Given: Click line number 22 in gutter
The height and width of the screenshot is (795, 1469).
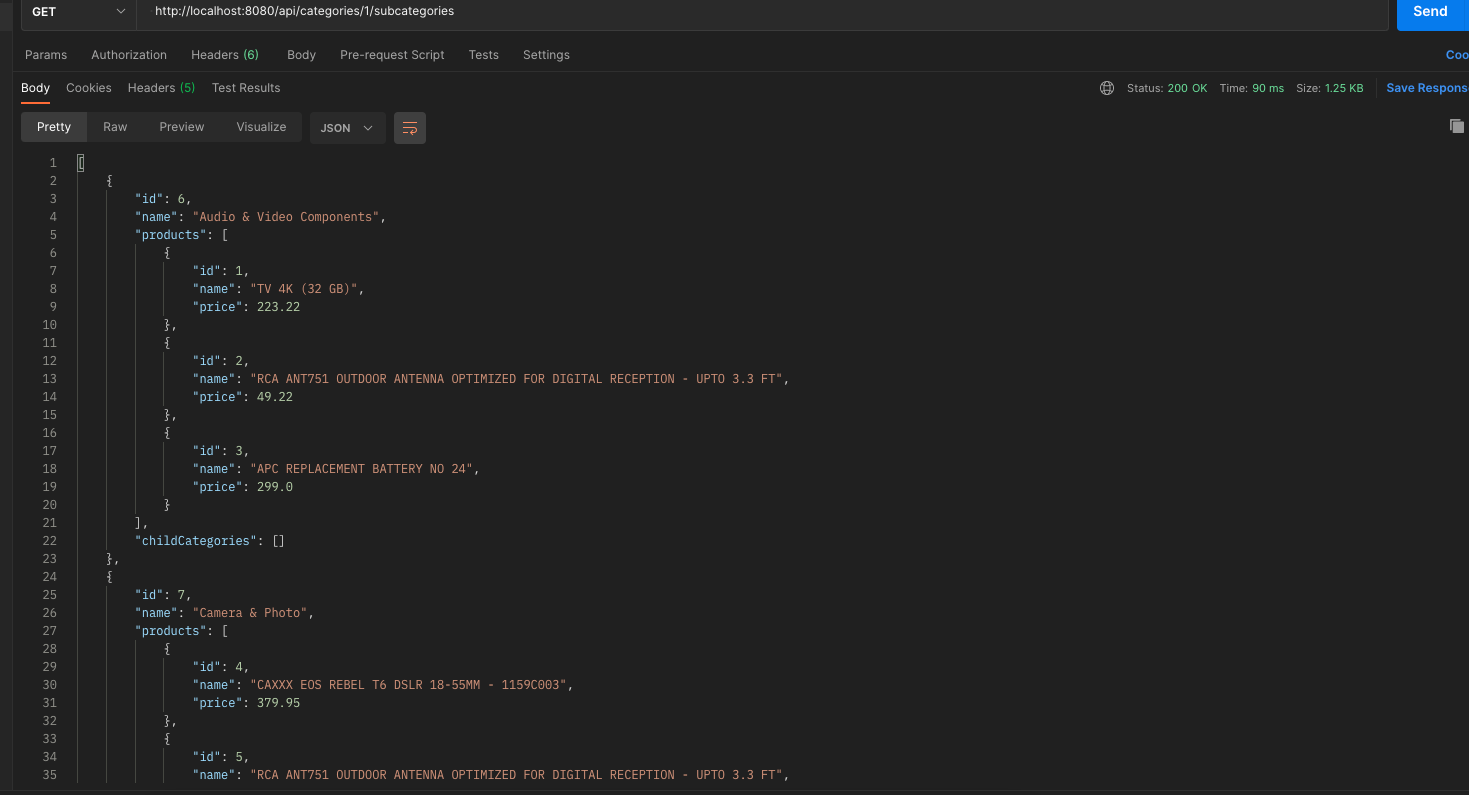Looking at the screenshot, I should (x=51, y=541).
